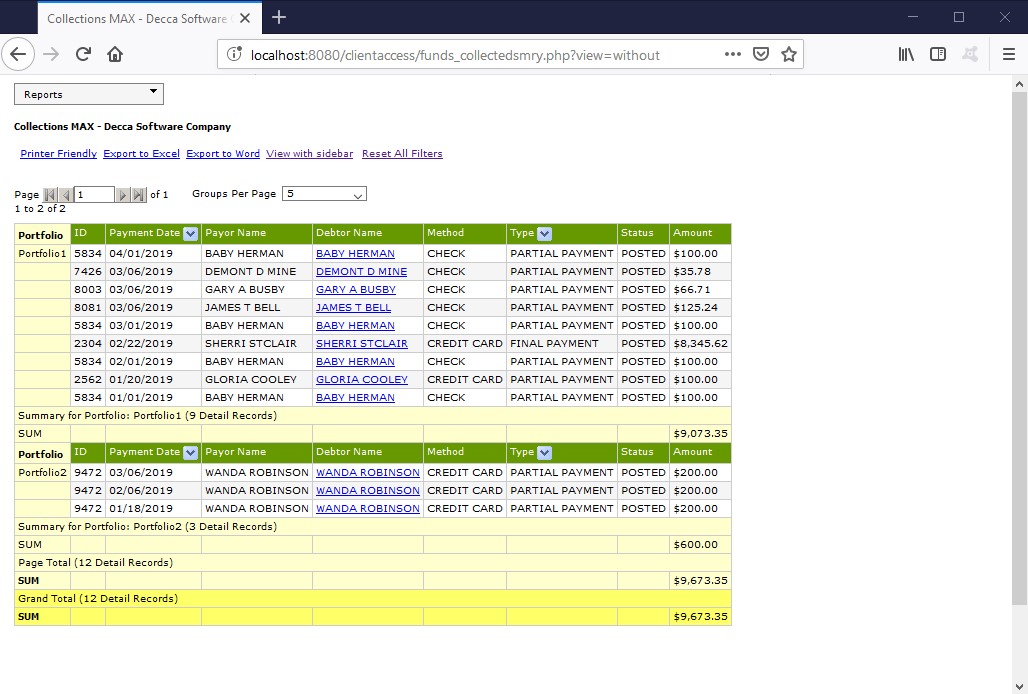Click the tracking protection shield icon
The height and width of the screenshot is (694, 1028).
[x=761, y=54]
